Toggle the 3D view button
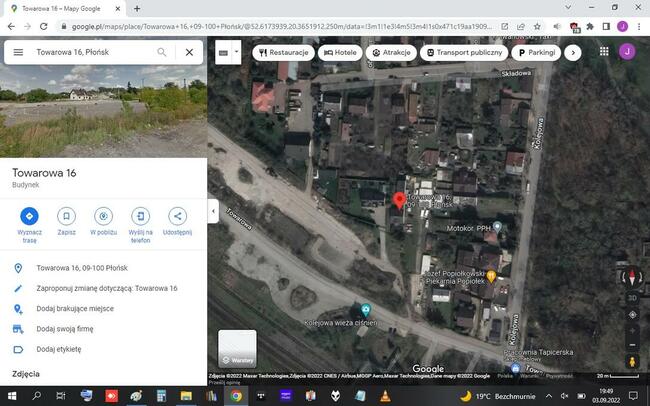The height and width of the screenshot is (406, 650). pyautogui.click(x=632, y=298)
